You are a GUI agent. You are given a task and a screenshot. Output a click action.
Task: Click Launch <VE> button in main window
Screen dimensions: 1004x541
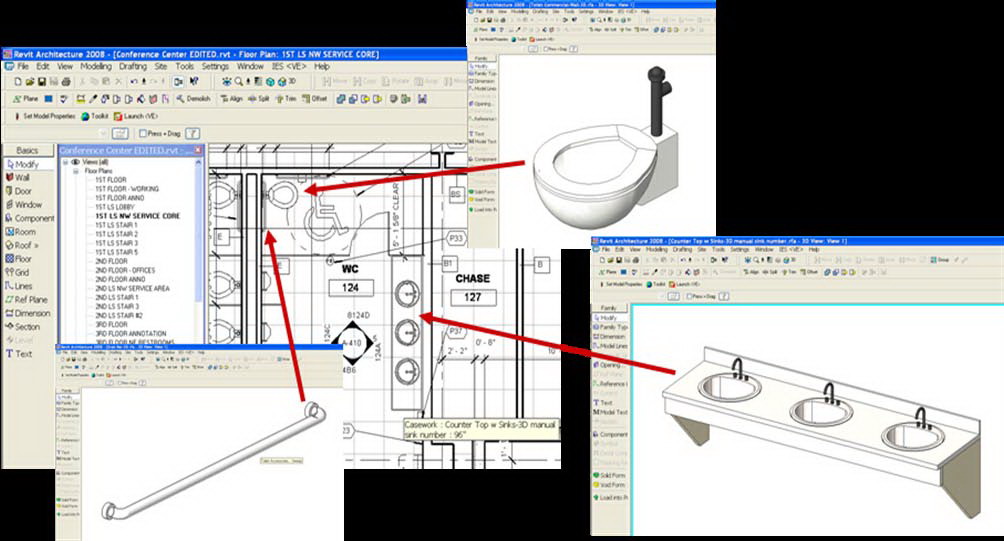point(136,117)
